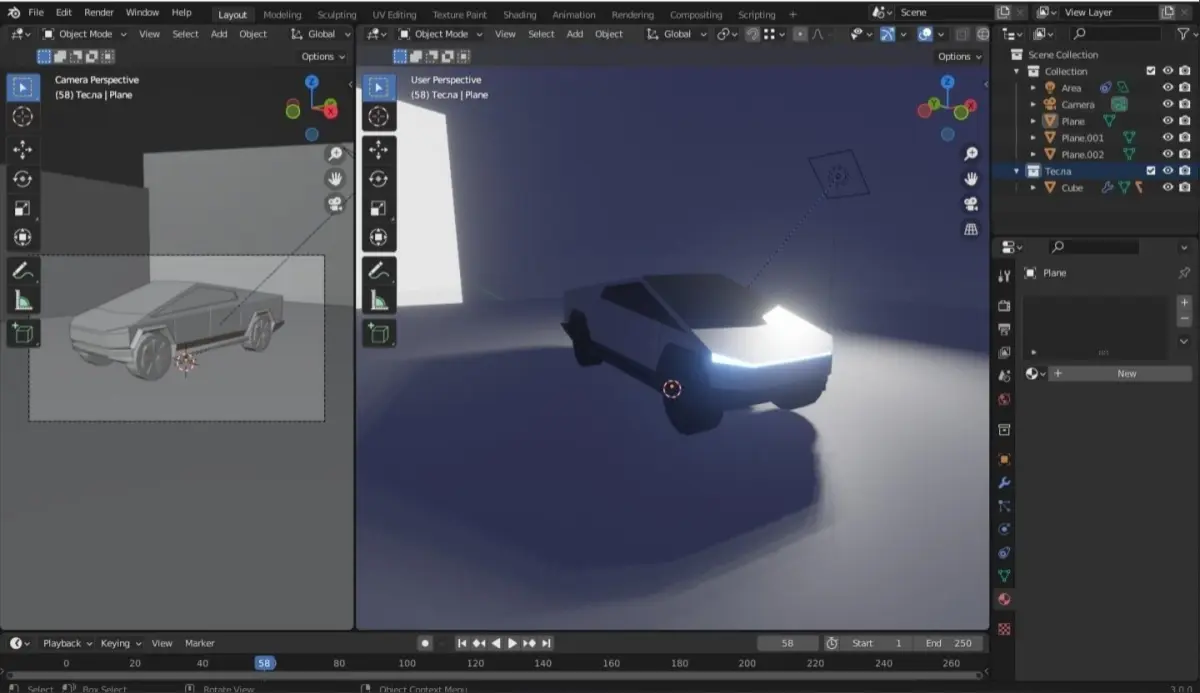Toggle Cube visibility eye icon
The height and width of the screenshot is (693, 1200).
point(1167,187)
